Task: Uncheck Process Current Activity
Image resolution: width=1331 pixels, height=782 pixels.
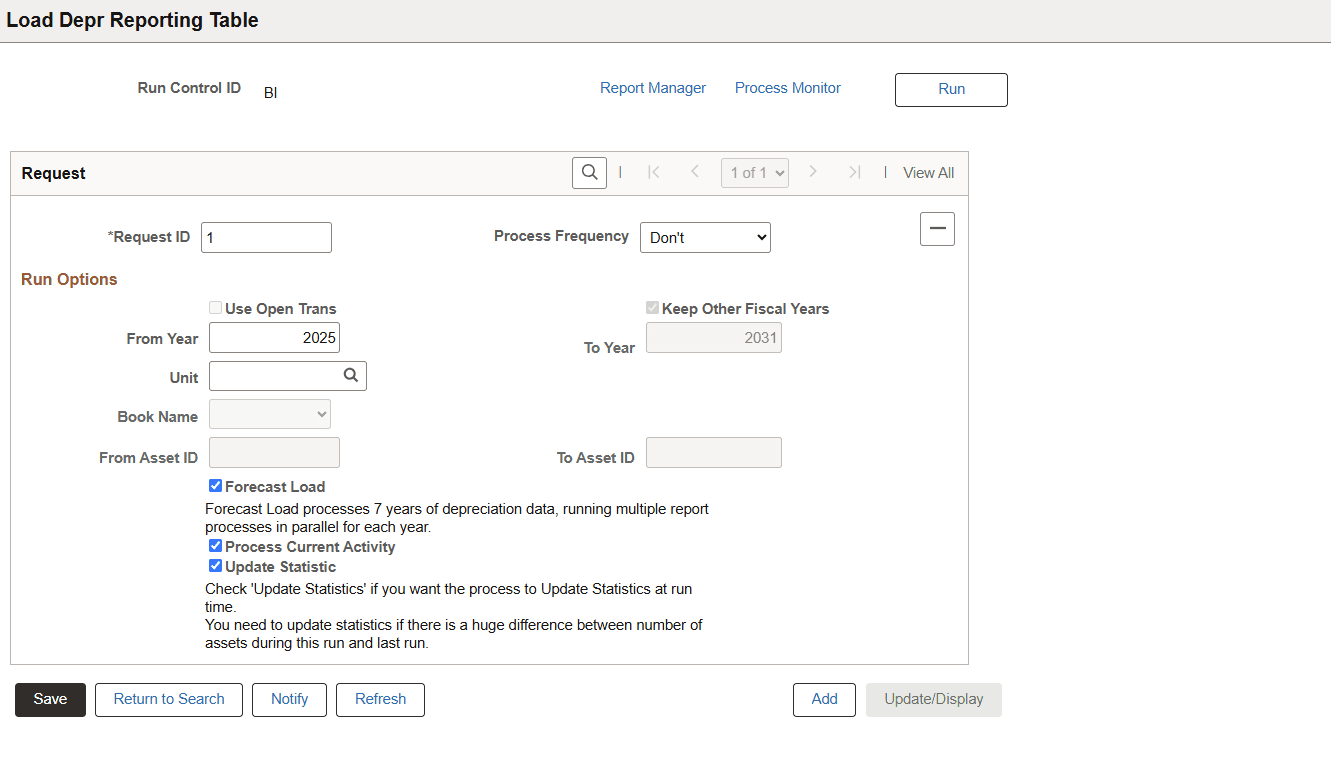Action: pos(215,545)
